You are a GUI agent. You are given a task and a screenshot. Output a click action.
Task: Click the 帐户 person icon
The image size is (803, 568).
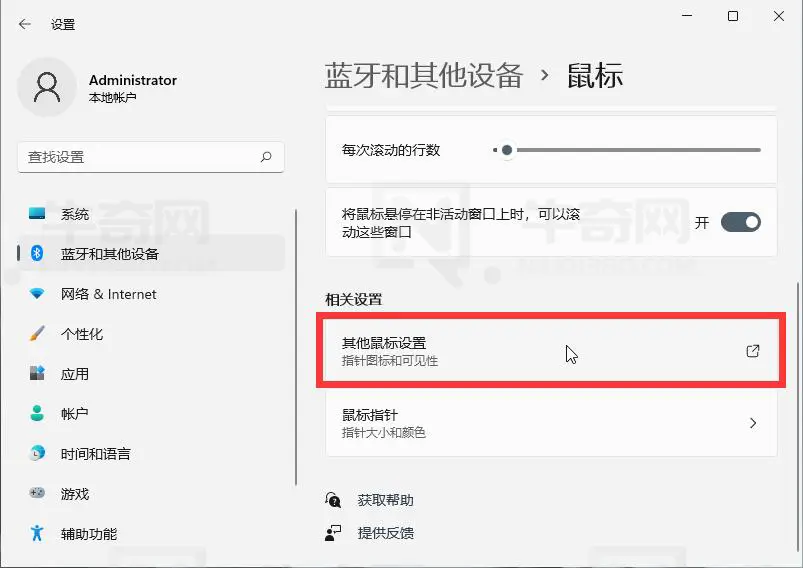pos(37,413)
